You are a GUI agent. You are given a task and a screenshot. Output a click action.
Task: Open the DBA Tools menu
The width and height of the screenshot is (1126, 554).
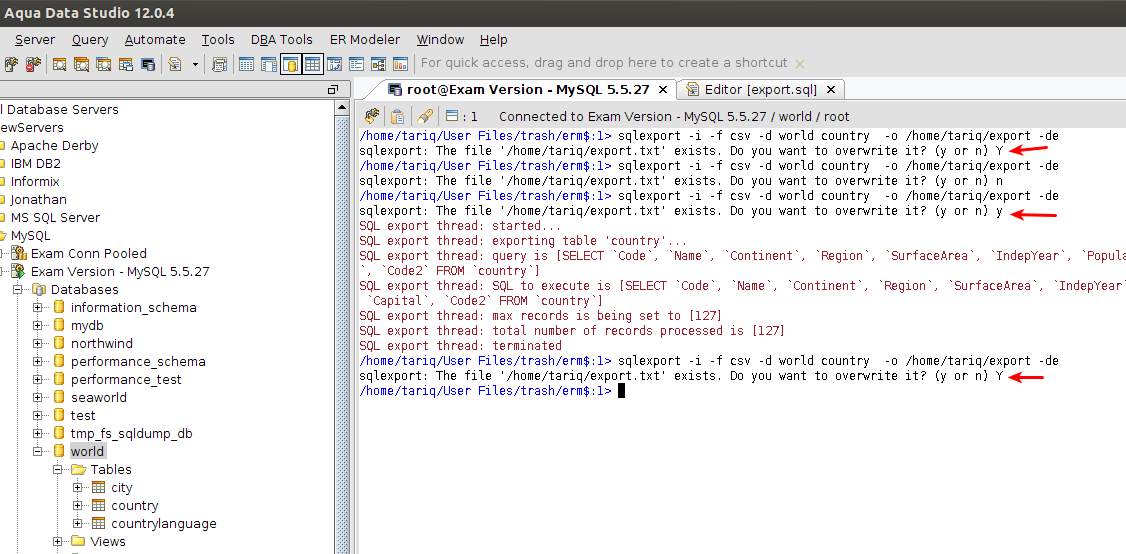tap(282, 40)
